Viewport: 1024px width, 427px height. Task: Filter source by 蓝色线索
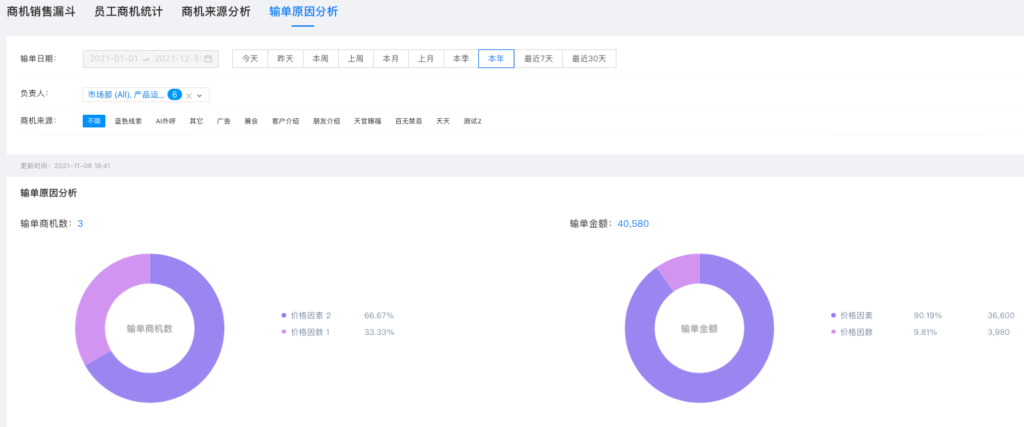click(x=128, y=121)
